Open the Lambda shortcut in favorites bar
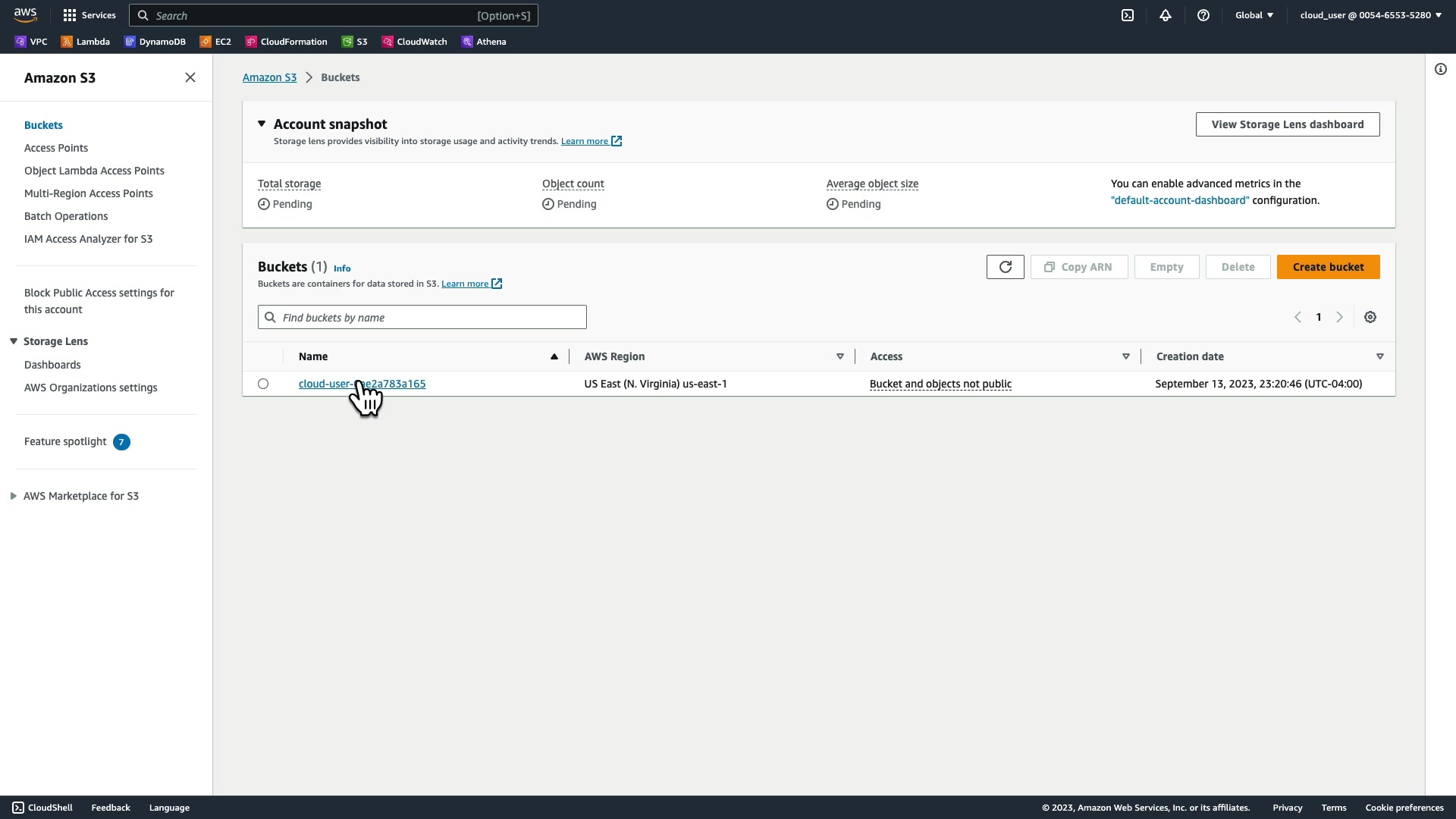Image resolution: width=1456 pixels, height=819 pixels. pos(86,42)
